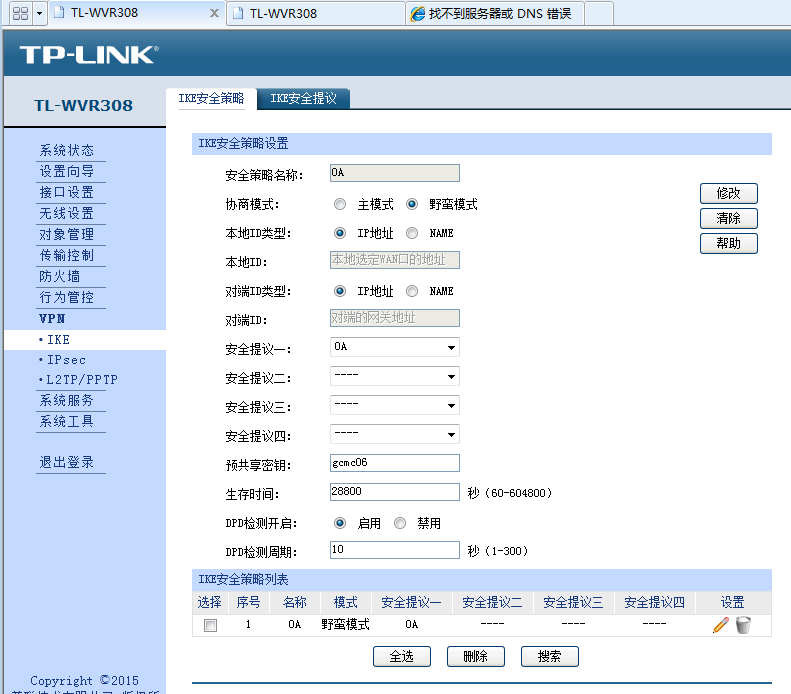Screen dimensions: 791x694
Task: Click the 清除 button
Action: (728, 218)
